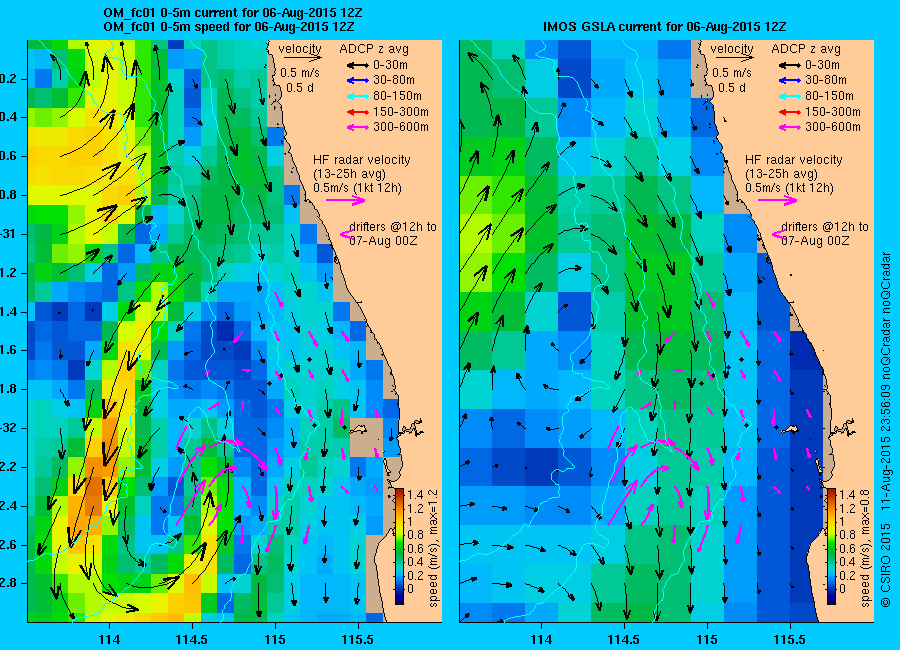Screen dimensions: 900x650
Task: Click the magenta HF radar arrow in right map
Action: 778,200
